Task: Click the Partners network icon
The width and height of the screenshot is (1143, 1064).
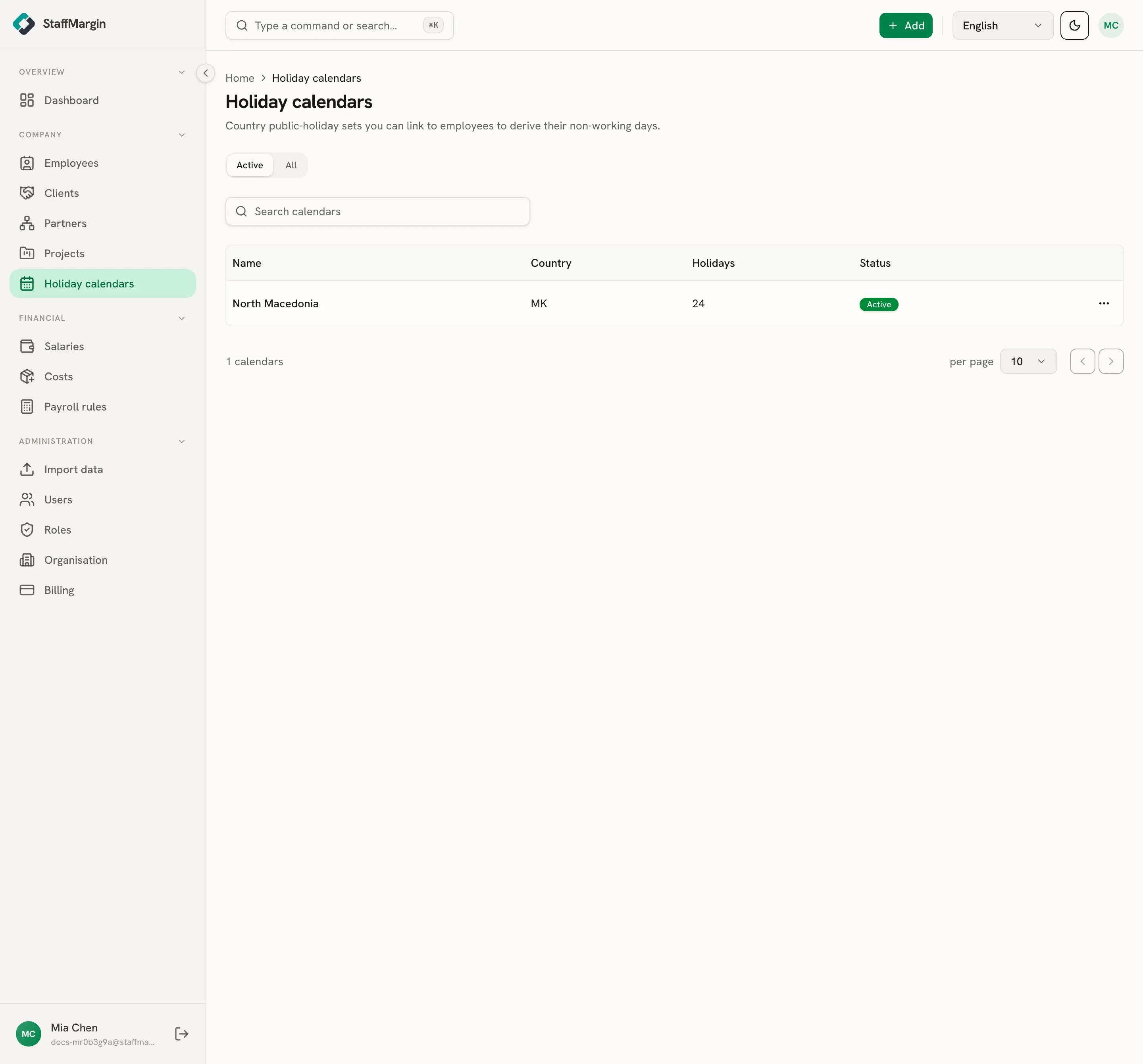Action: pyautogui.click(x=27, y=223)
